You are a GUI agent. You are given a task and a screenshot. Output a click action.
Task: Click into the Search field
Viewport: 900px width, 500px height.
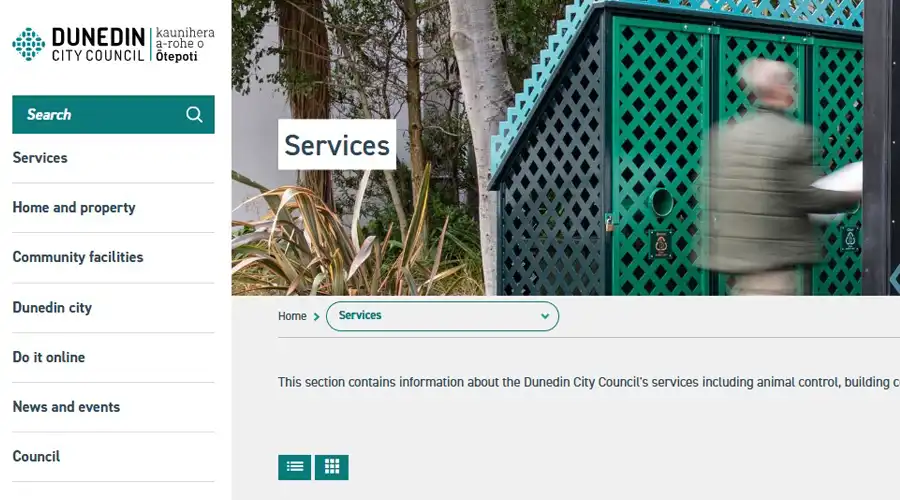pyautogui.click(x=113, y=114)
